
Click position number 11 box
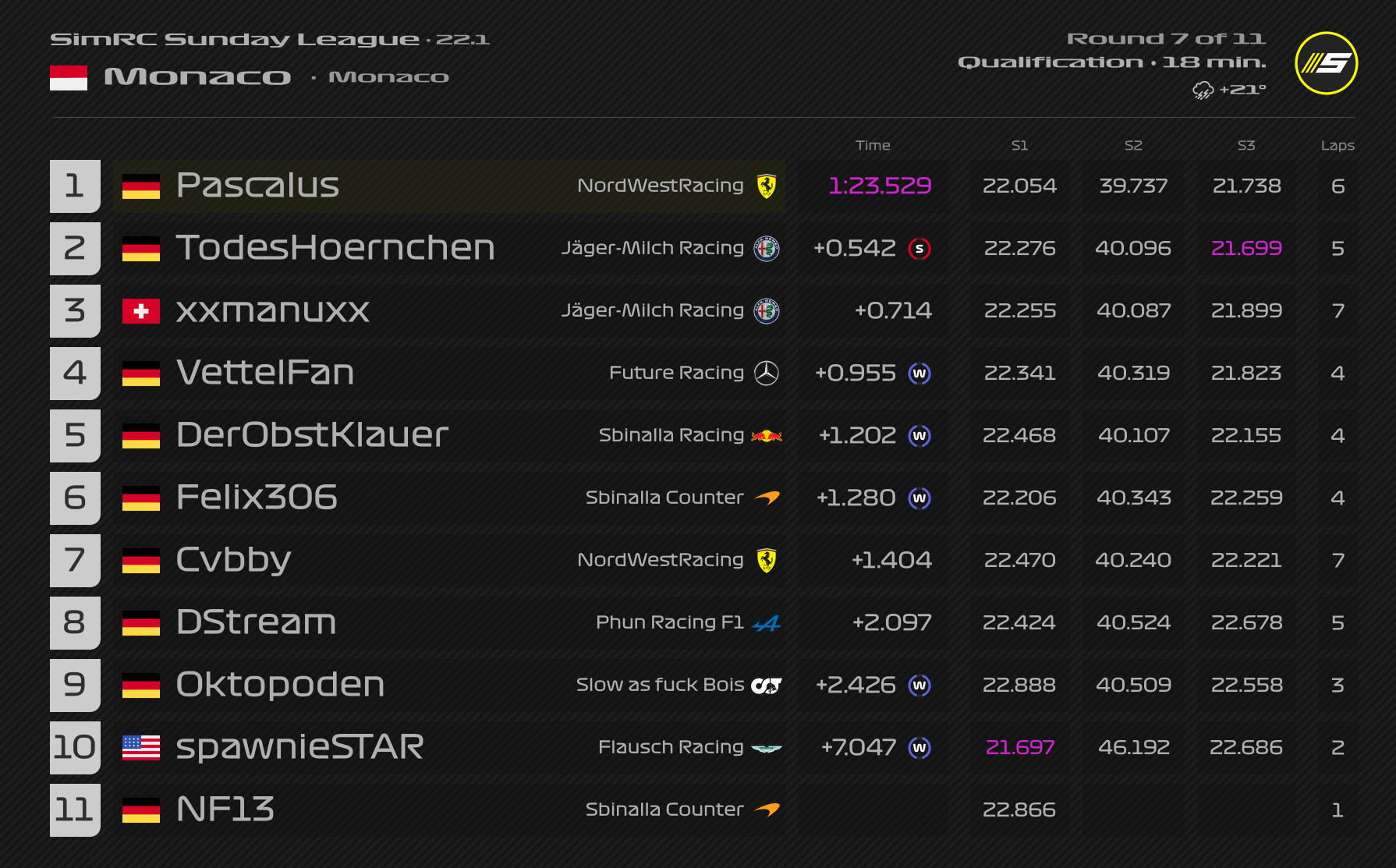pyautogui.click(x=75, y=810)
